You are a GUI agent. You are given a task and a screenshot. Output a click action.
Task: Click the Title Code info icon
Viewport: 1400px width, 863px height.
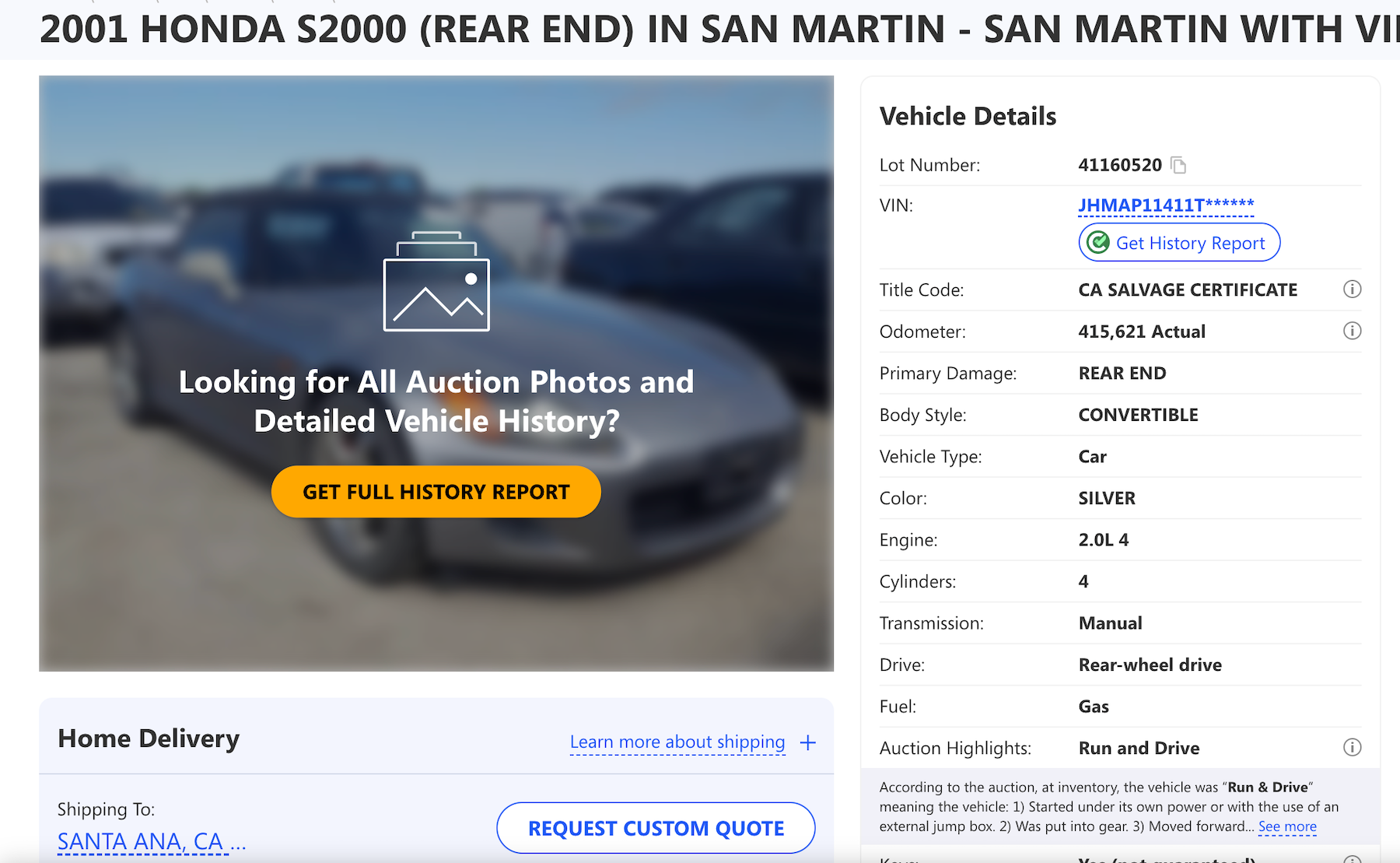tap(1352, 289)
